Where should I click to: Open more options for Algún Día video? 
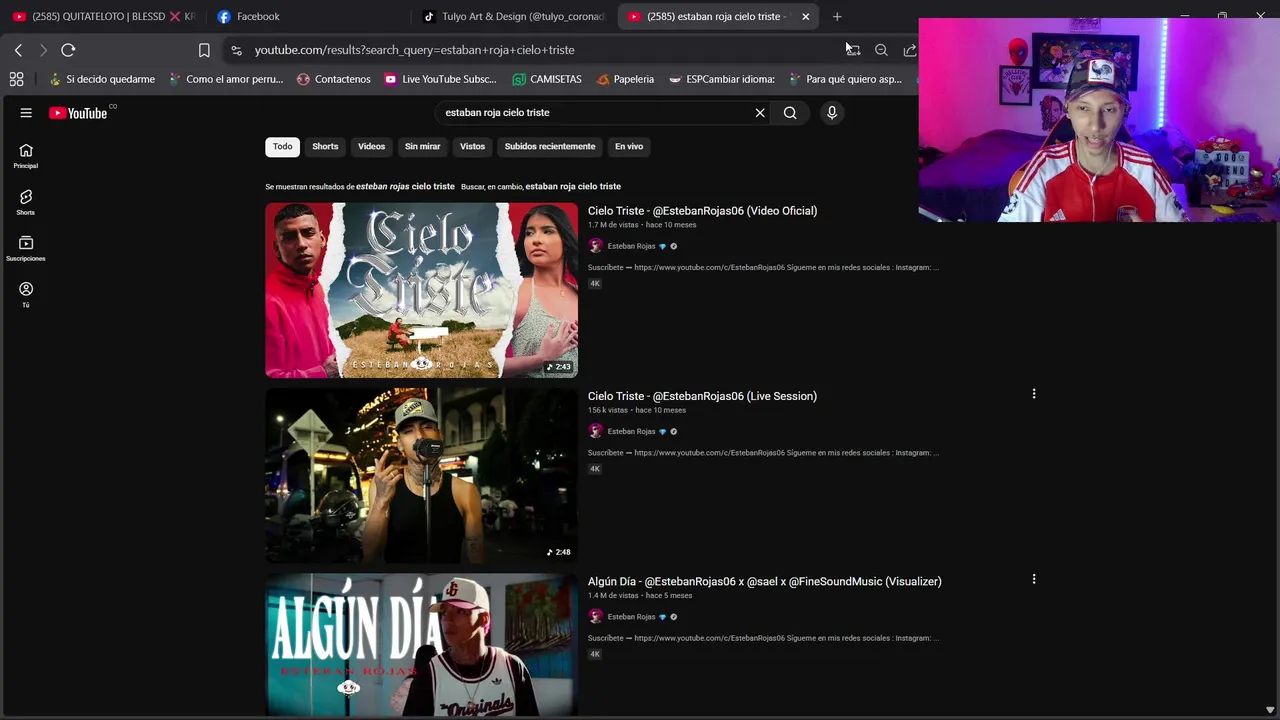[1034, 579]
